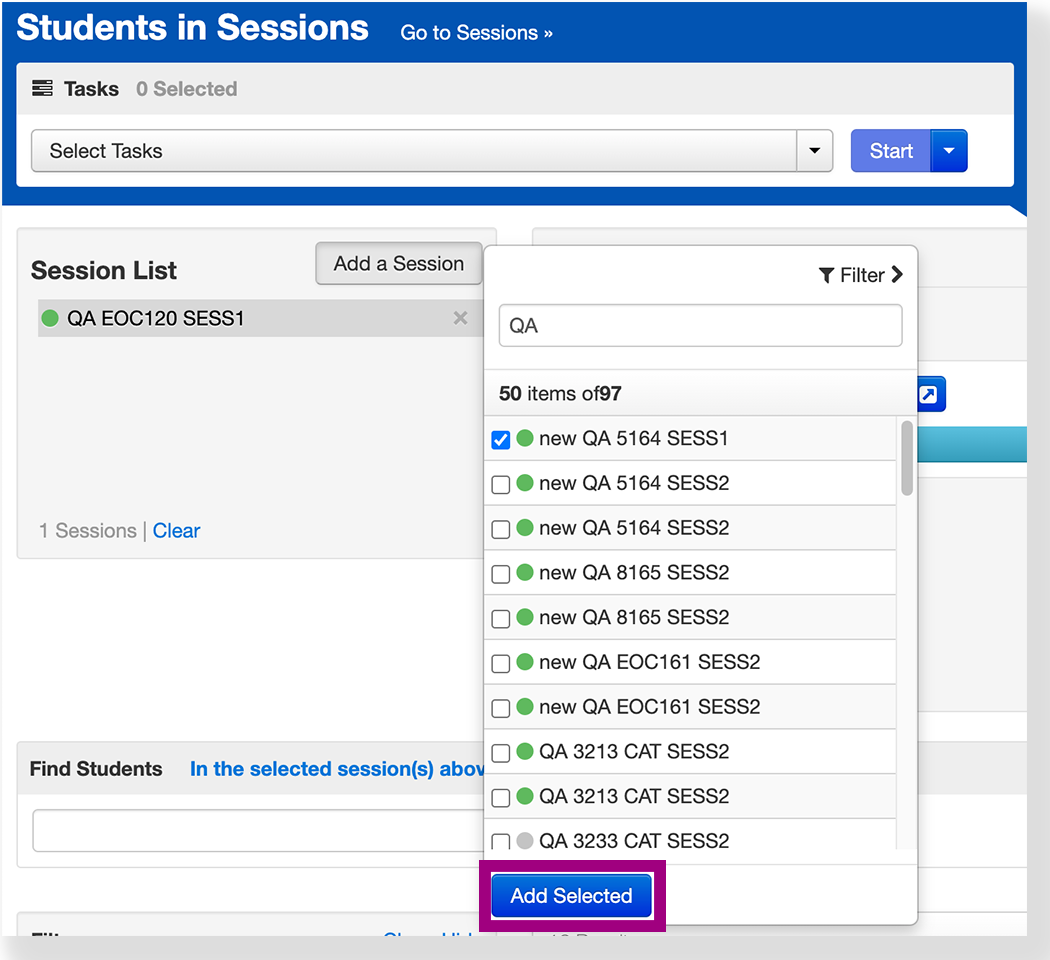The image size is (1050, 960).
Task: Open the Go to Sessions link
Action: [x=476, y=33]
